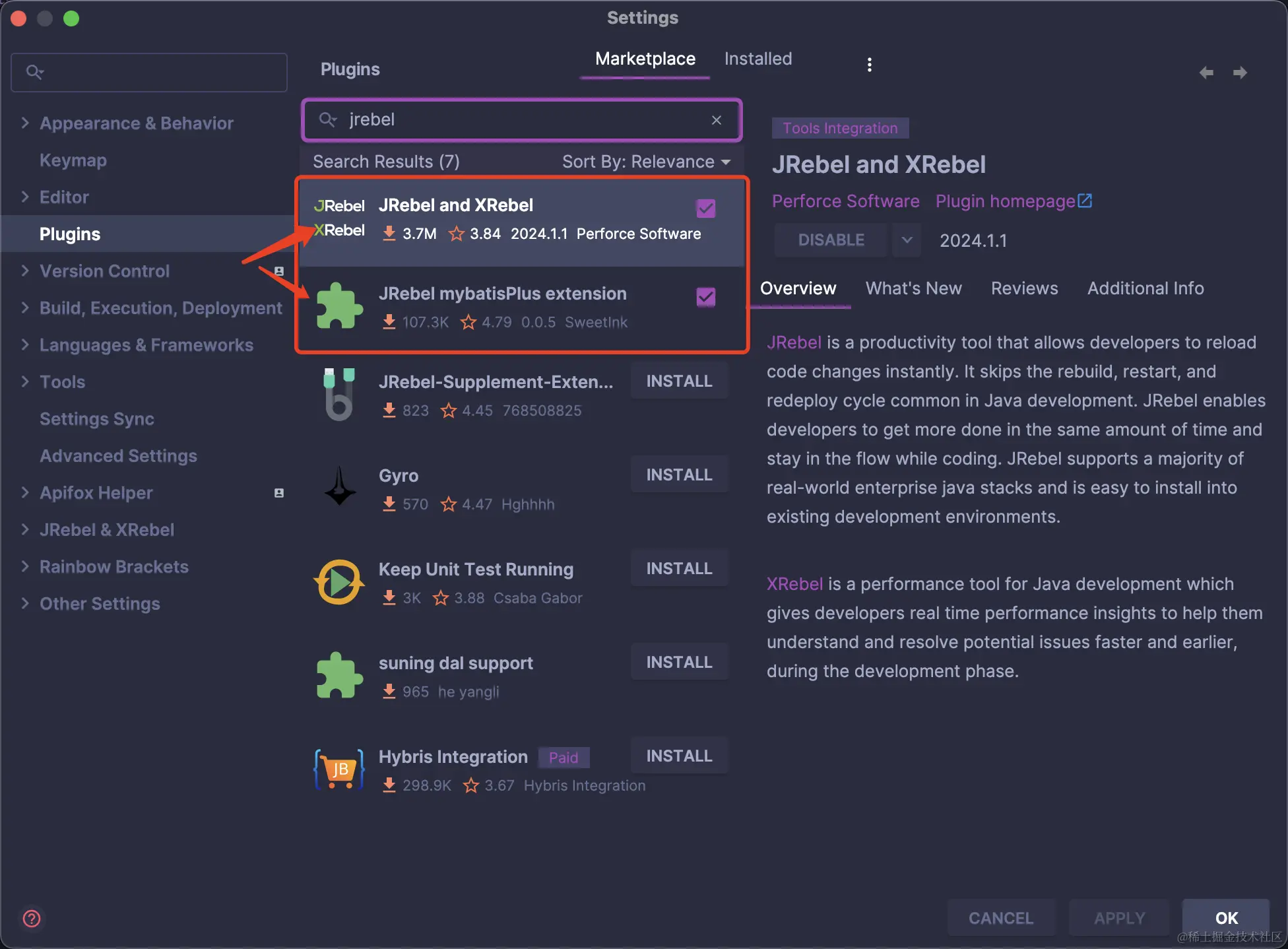
Task: Click the back navigation arrow icon
Action: (1206, 73)
